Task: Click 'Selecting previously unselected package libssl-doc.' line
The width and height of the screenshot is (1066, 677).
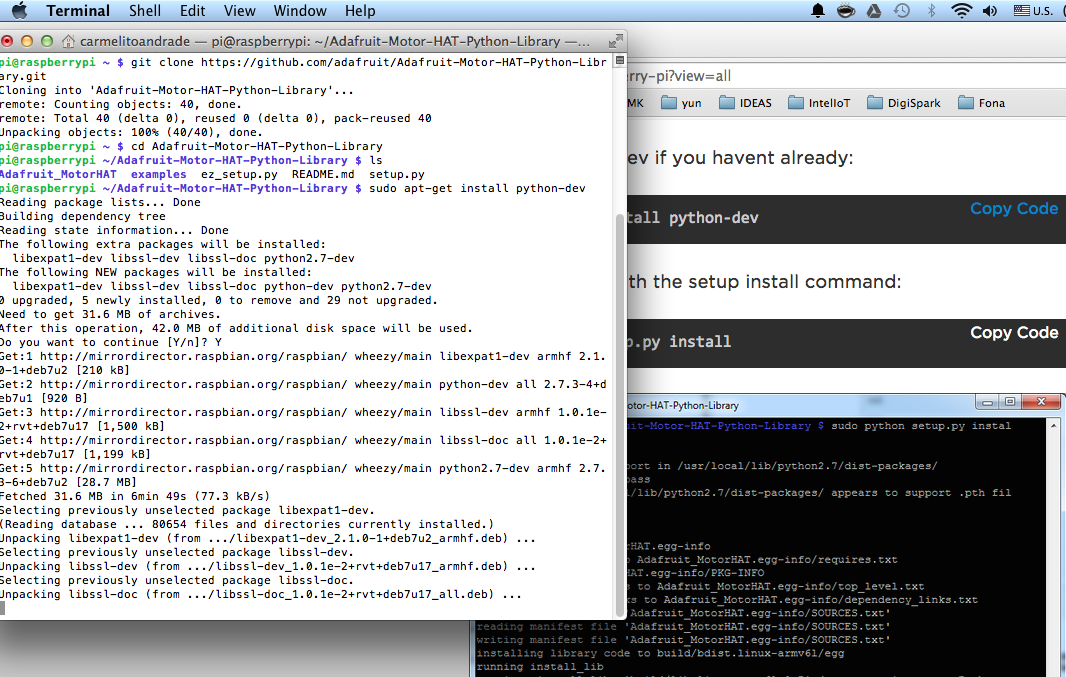Action: (177, 580)
